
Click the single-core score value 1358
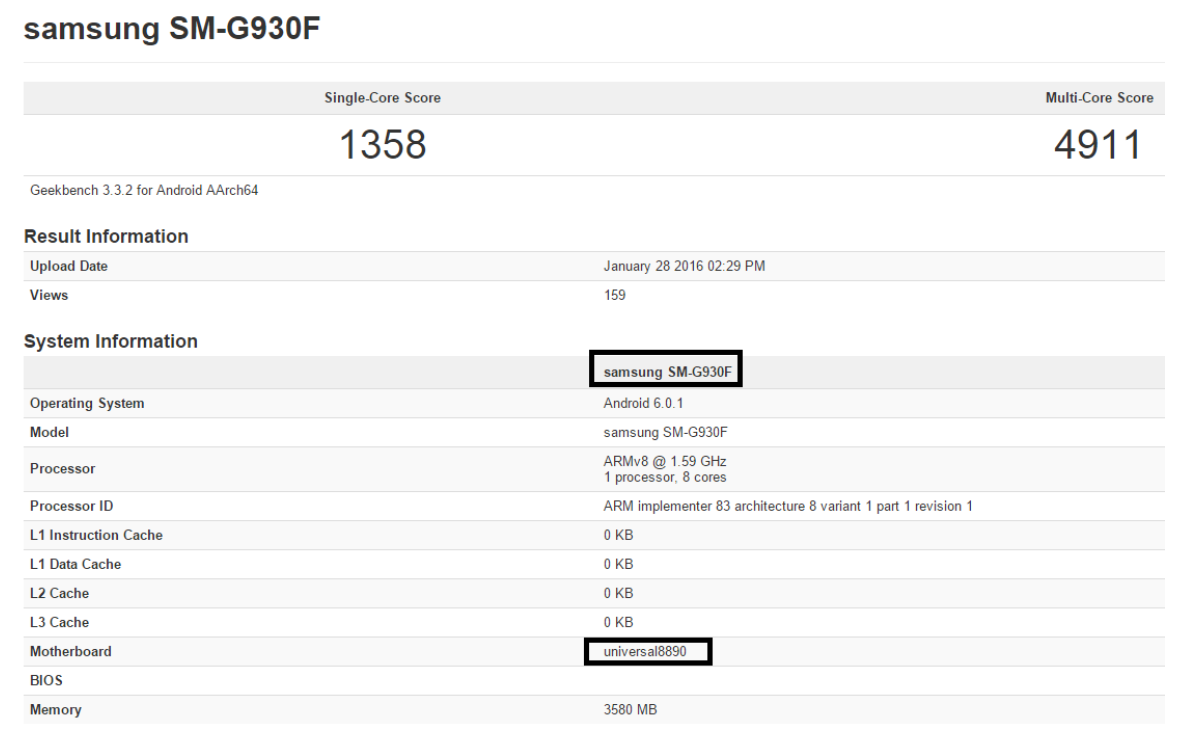382,146
